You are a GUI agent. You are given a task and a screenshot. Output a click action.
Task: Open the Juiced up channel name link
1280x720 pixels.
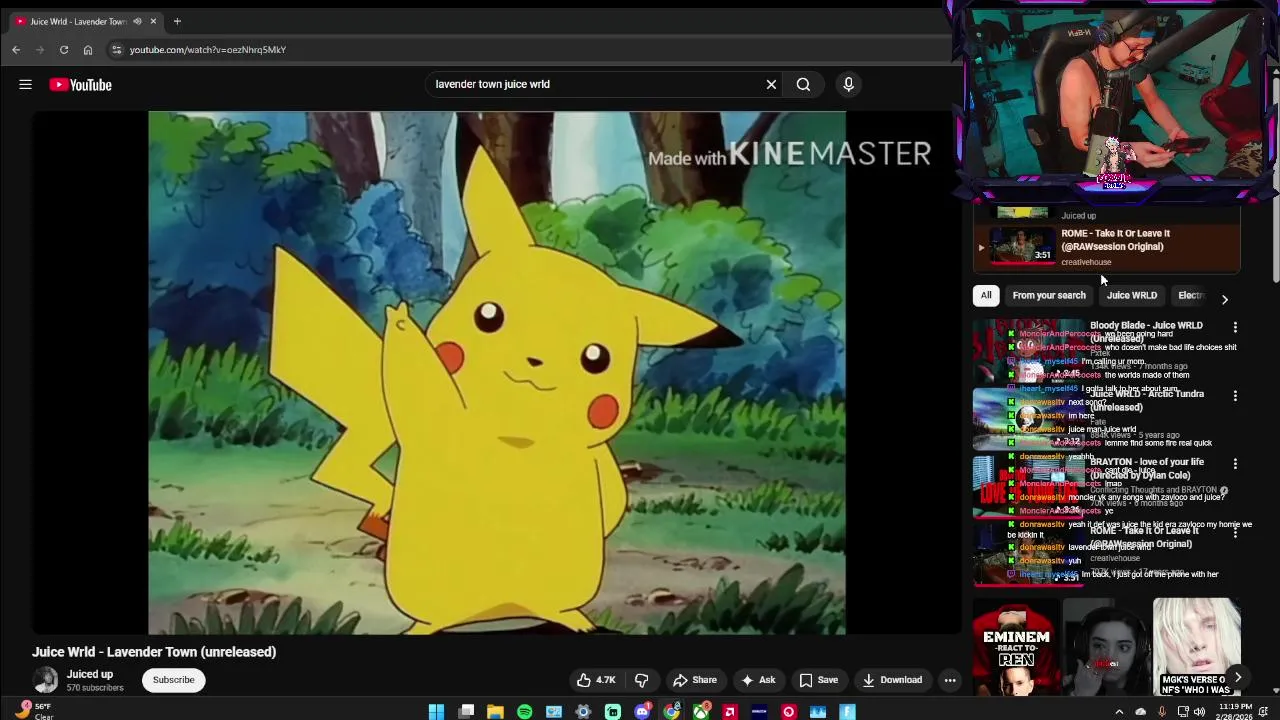90,674
